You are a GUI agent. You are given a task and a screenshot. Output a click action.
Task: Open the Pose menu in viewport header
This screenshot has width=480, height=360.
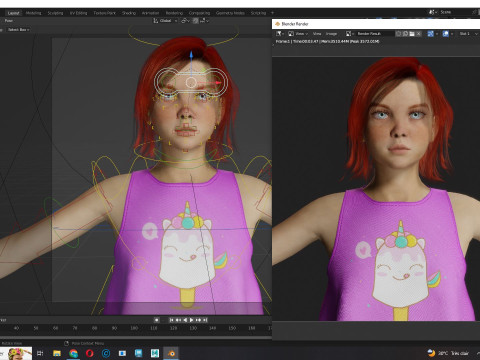point(9,21)
